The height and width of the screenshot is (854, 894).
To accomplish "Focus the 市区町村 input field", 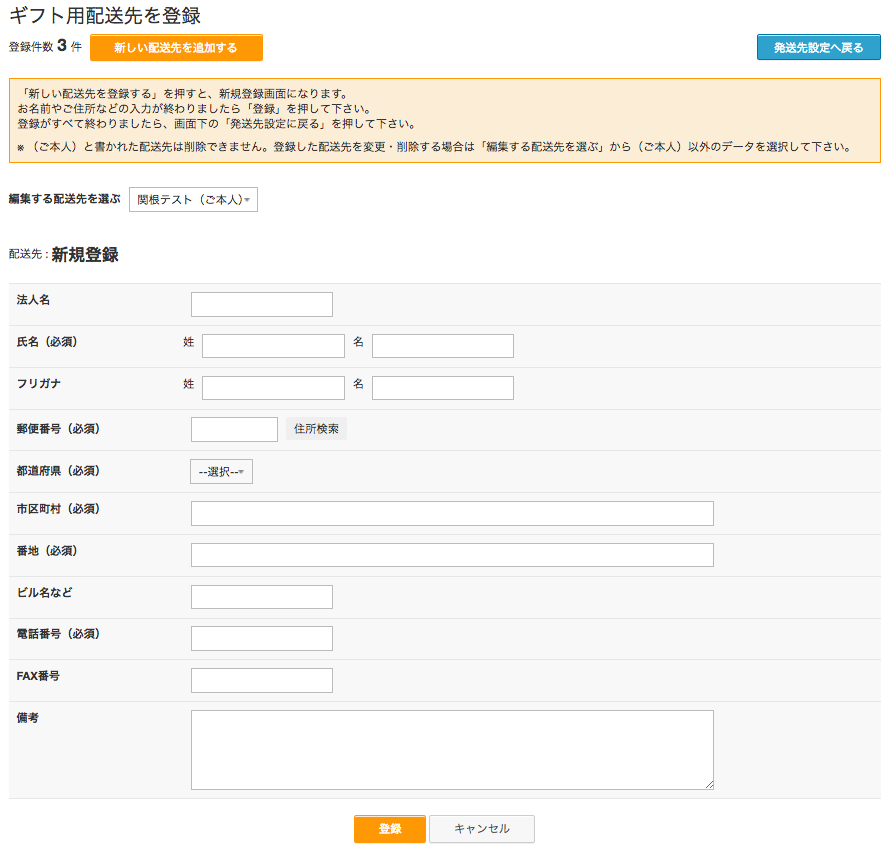I will click(452, 514).
